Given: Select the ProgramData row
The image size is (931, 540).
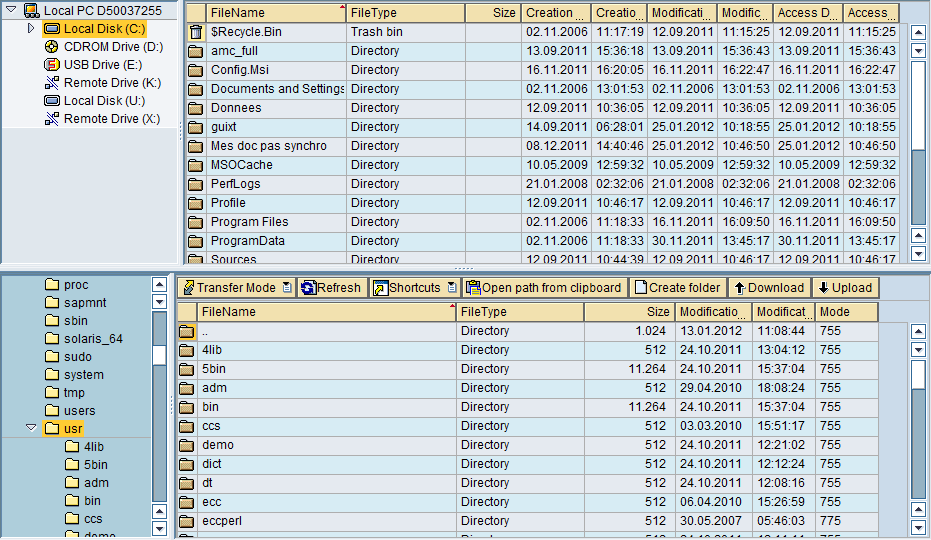Looking at the screenshot, I should [543, 241].
